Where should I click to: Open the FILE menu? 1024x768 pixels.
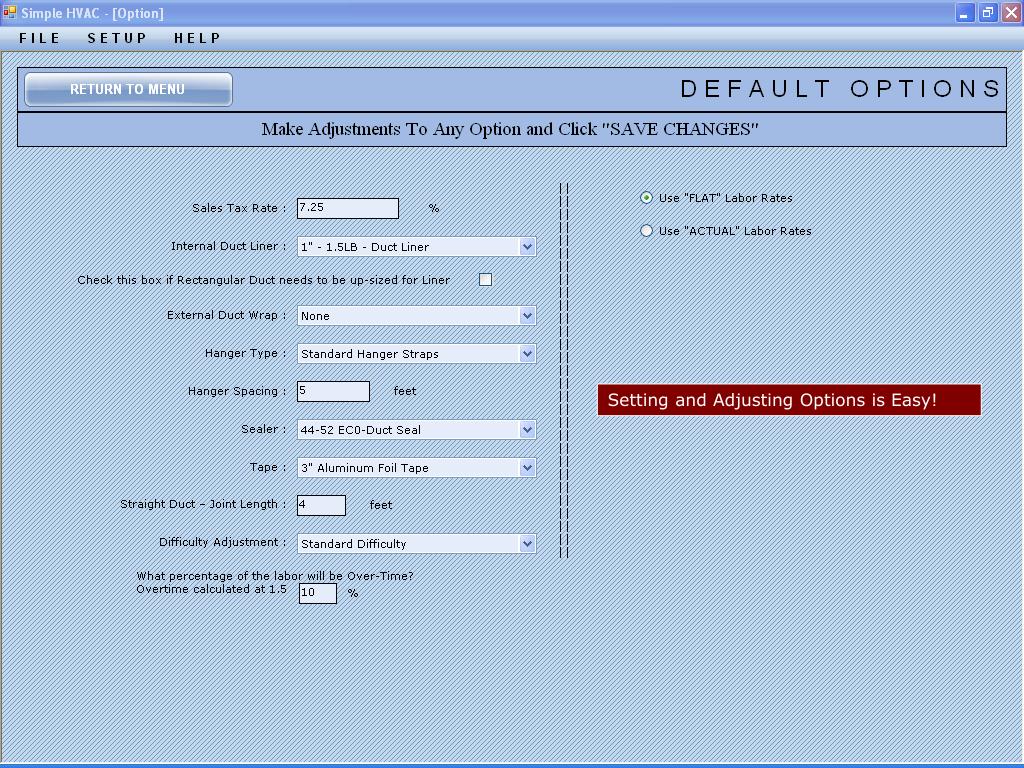[x=40, y=39]
